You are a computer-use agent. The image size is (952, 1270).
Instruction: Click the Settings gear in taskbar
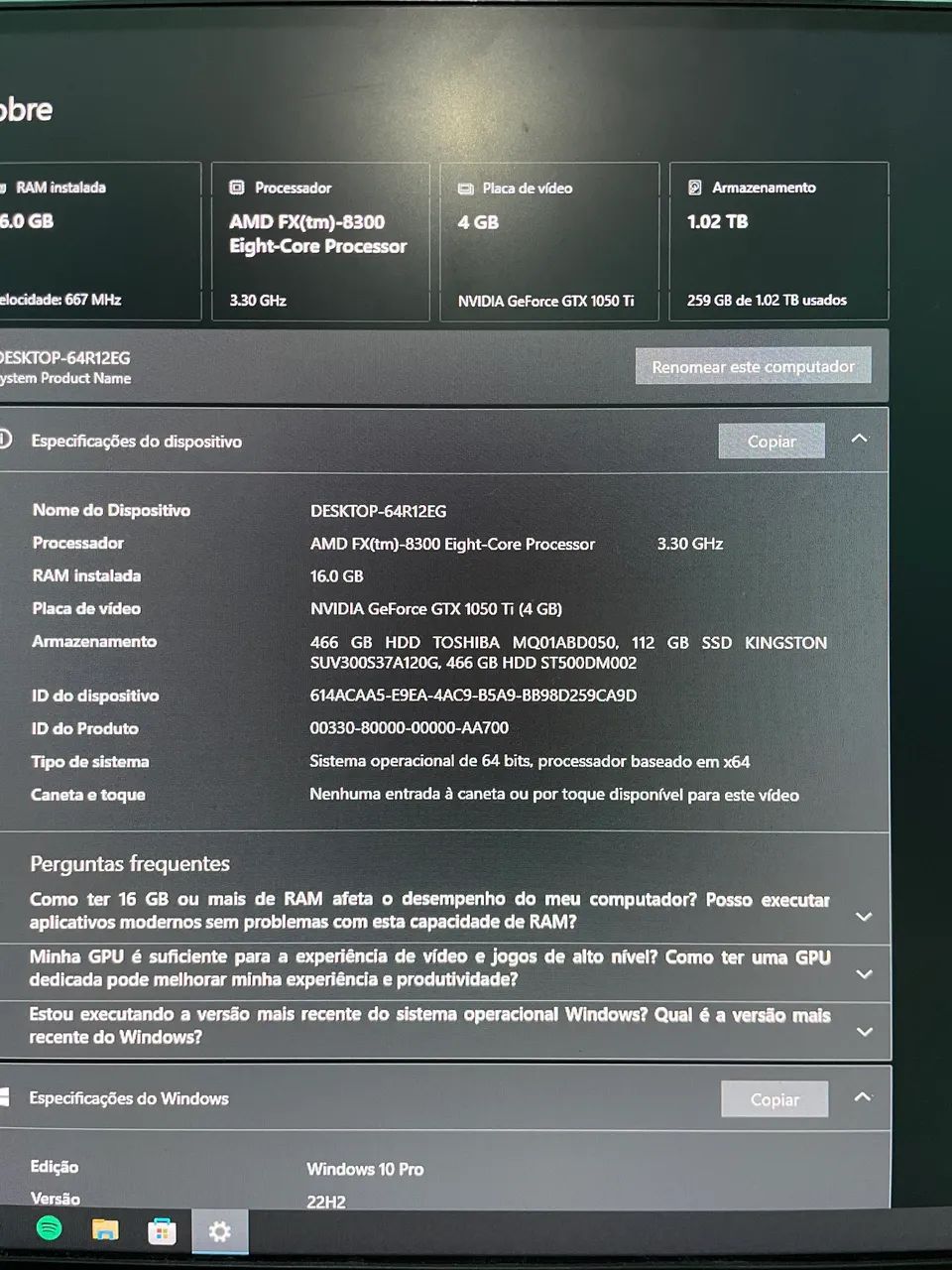pos(219,1232)
